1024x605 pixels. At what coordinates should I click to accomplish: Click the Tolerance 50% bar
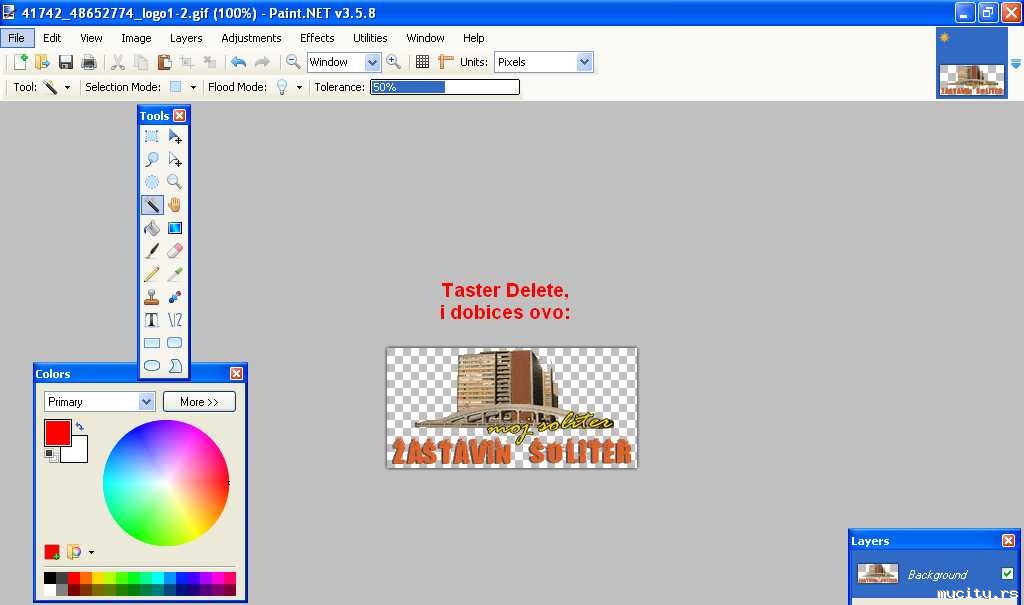pos(445,87)
